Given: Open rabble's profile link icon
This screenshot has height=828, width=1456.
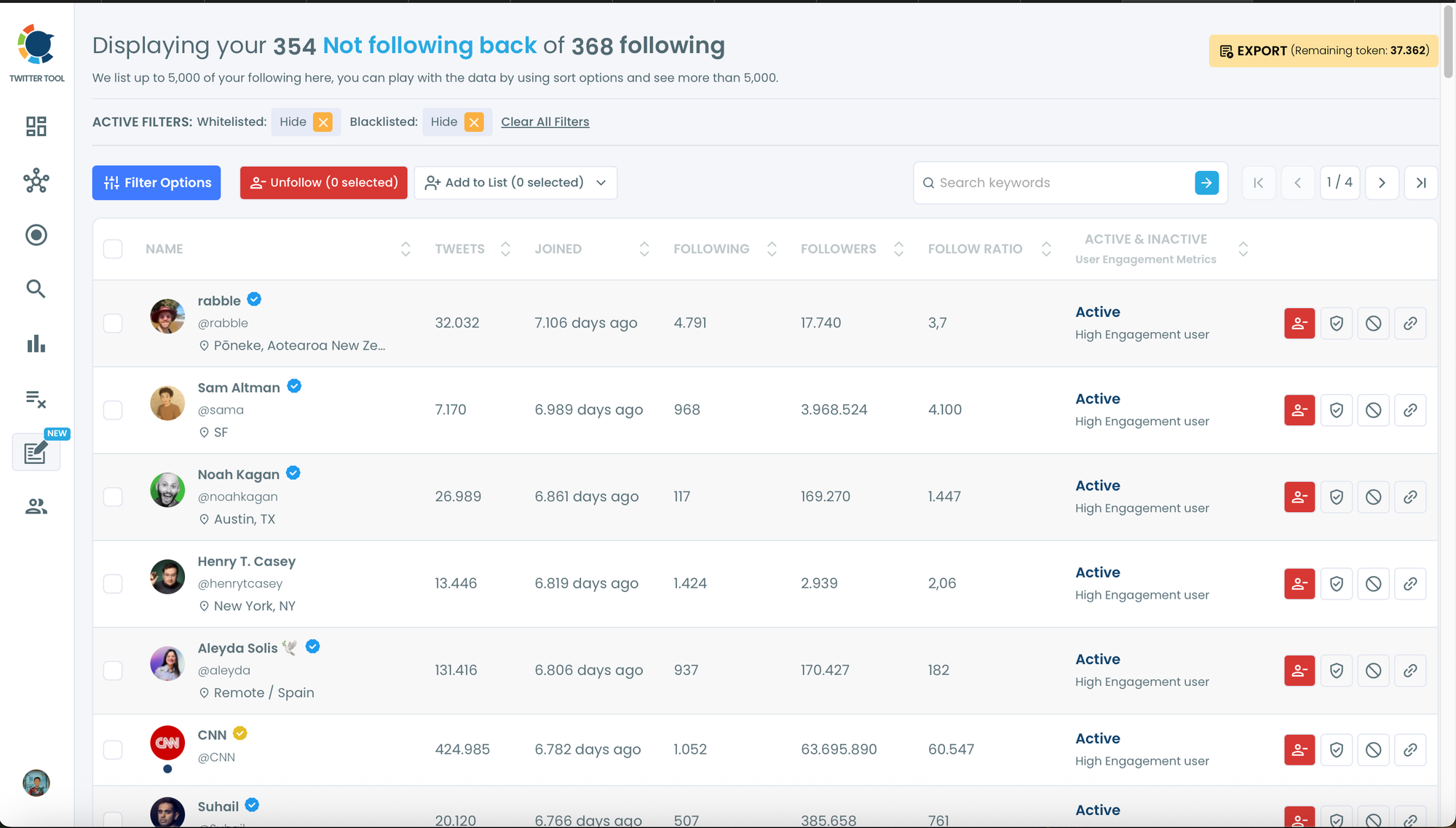Looking at the screenshot, I should point(1410,323).
